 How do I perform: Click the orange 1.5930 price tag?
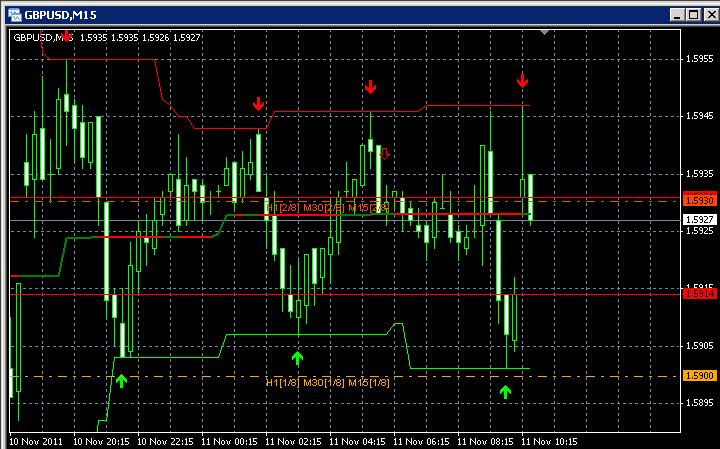click(699, 200)
